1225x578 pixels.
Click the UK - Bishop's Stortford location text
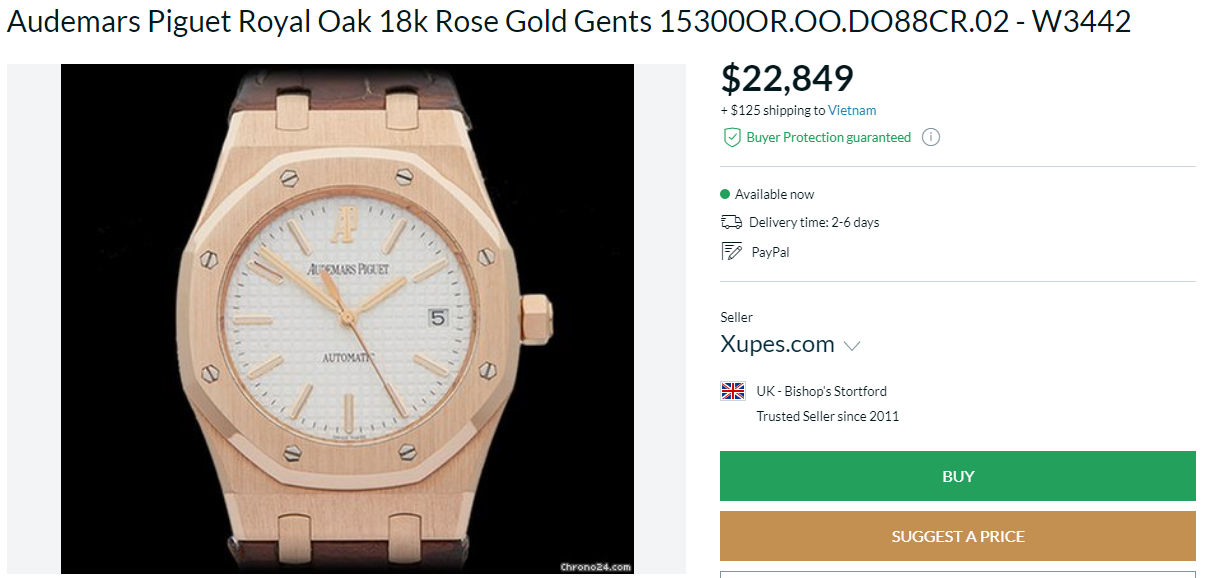[x=821, y=391]
